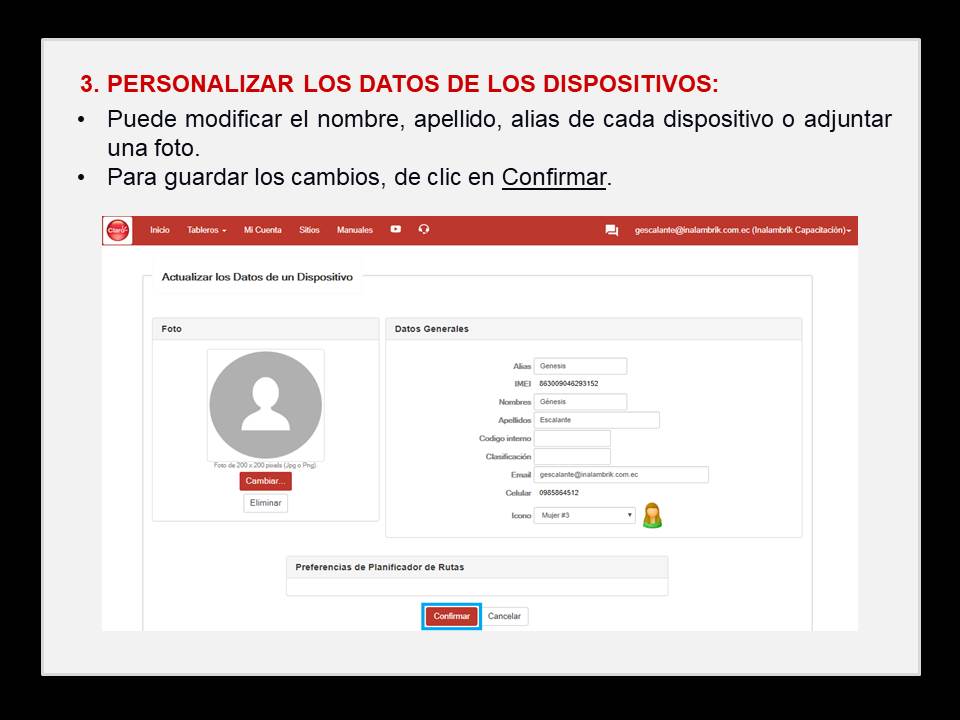Click the Claro logo icon
Viewport: 960px width, 720px height.
(x=118, y=230)
